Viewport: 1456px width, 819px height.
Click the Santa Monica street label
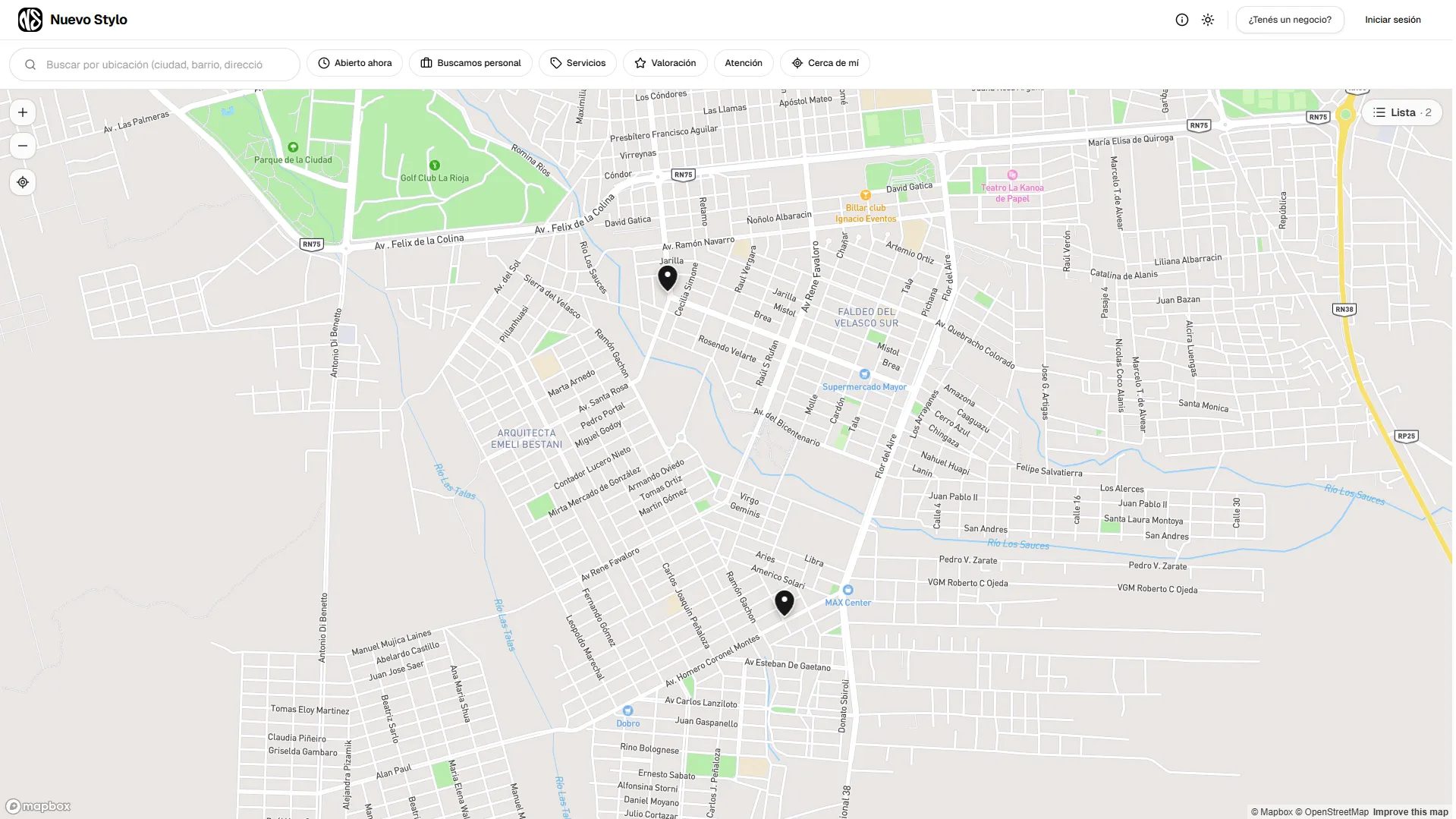(1203, 405)
